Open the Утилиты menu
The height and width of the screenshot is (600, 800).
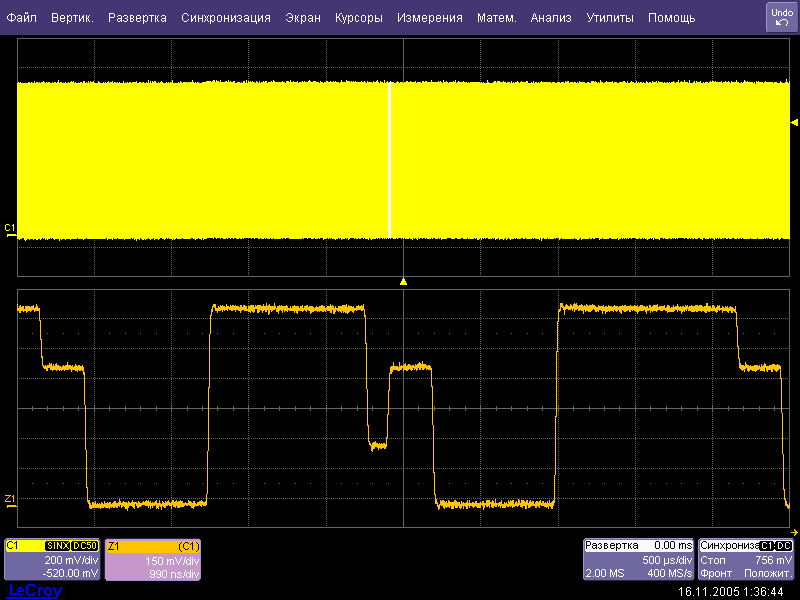pos(610,18)
